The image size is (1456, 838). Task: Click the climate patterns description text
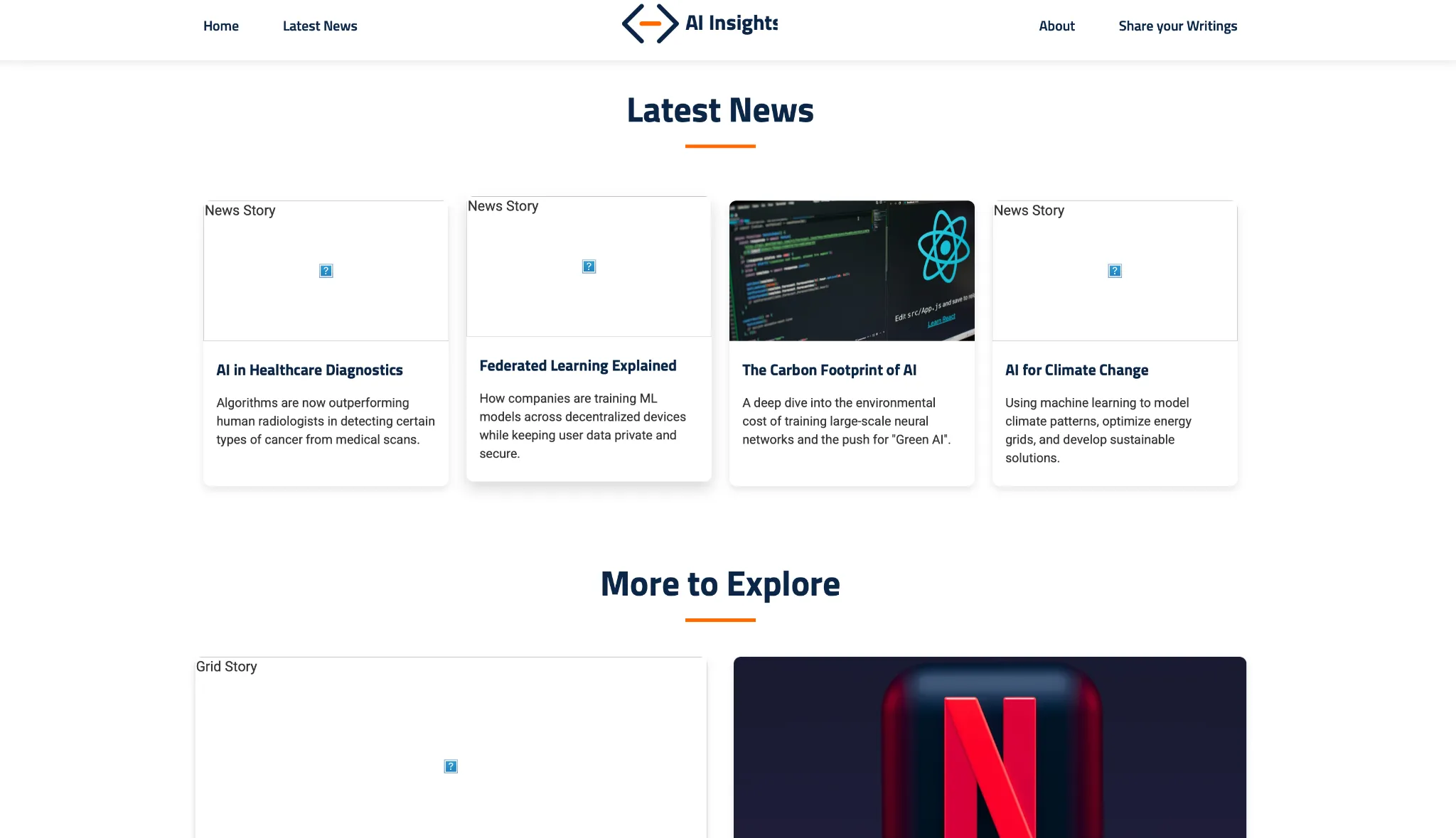coord(1098,431)
